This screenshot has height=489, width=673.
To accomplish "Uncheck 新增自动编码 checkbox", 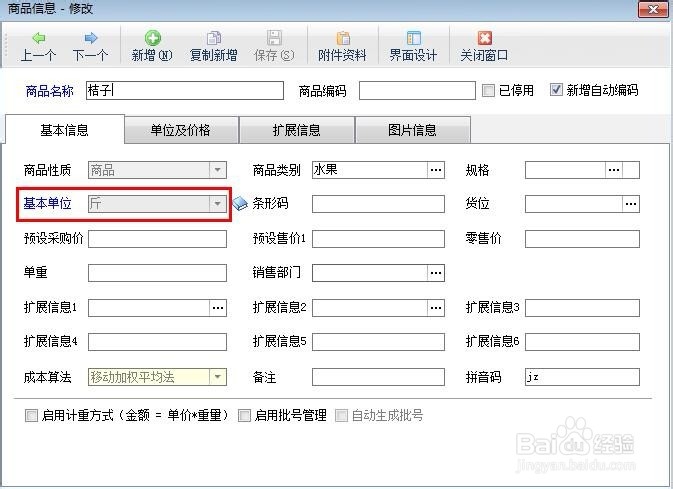I will (556, 90).
